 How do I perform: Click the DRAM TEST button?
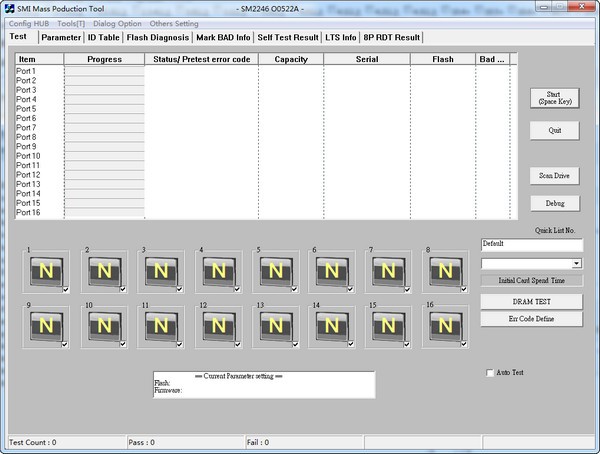pyautogui.click(x=532, y=302)
